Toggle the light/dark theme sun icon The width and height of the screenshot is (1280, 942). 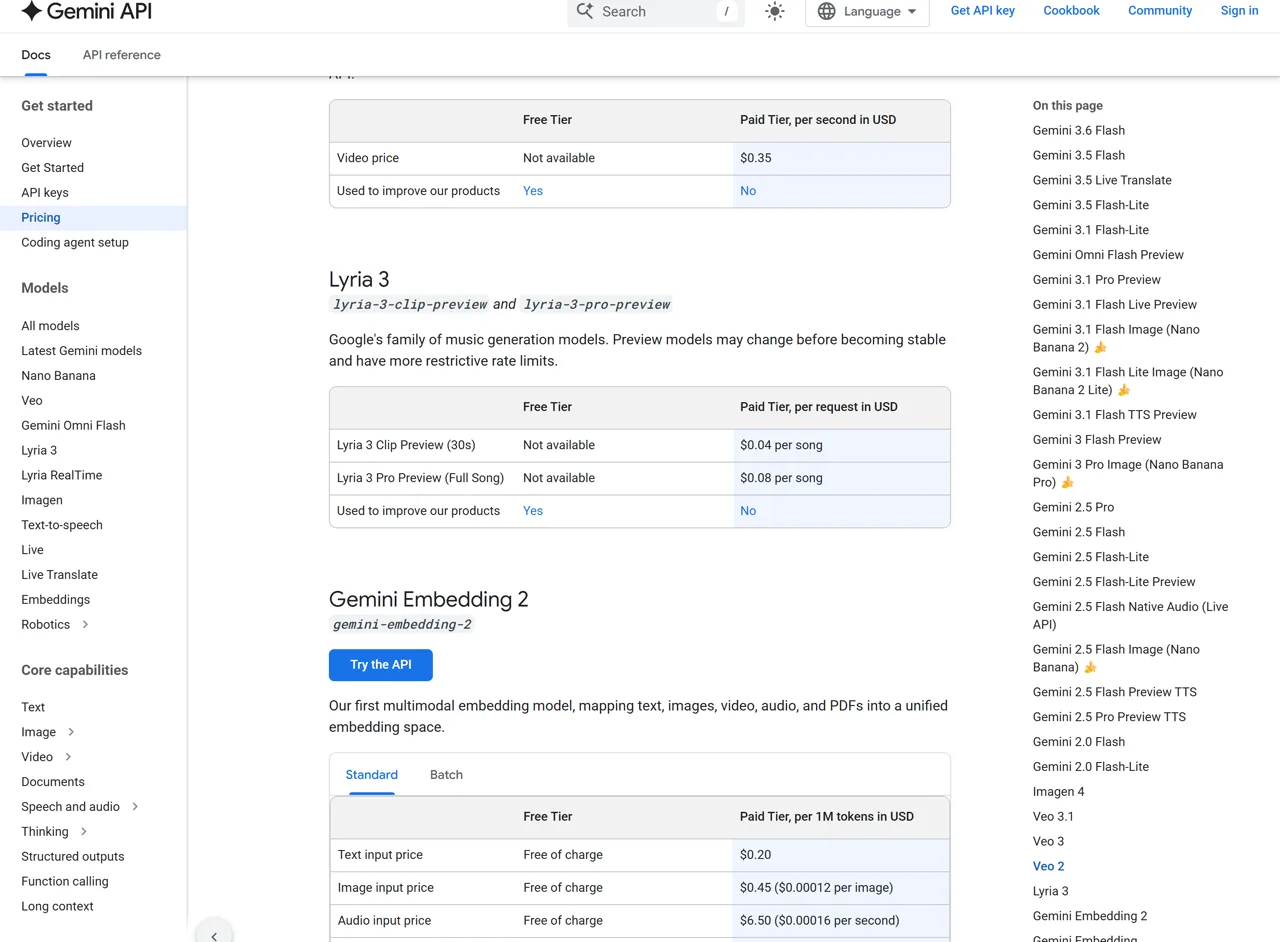click(x=775, y=11)
